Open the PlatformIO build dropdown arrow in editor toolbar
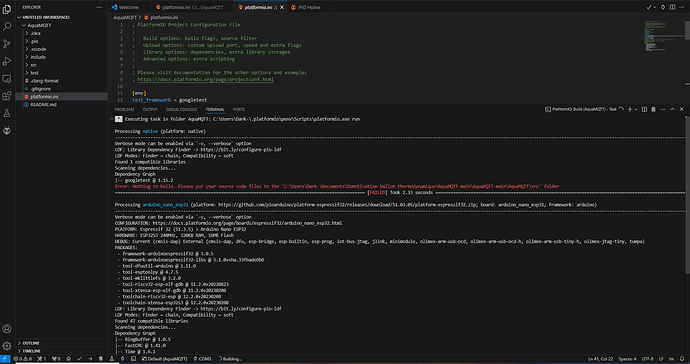This screenshot has height=364, width=690. click(655, 7)
